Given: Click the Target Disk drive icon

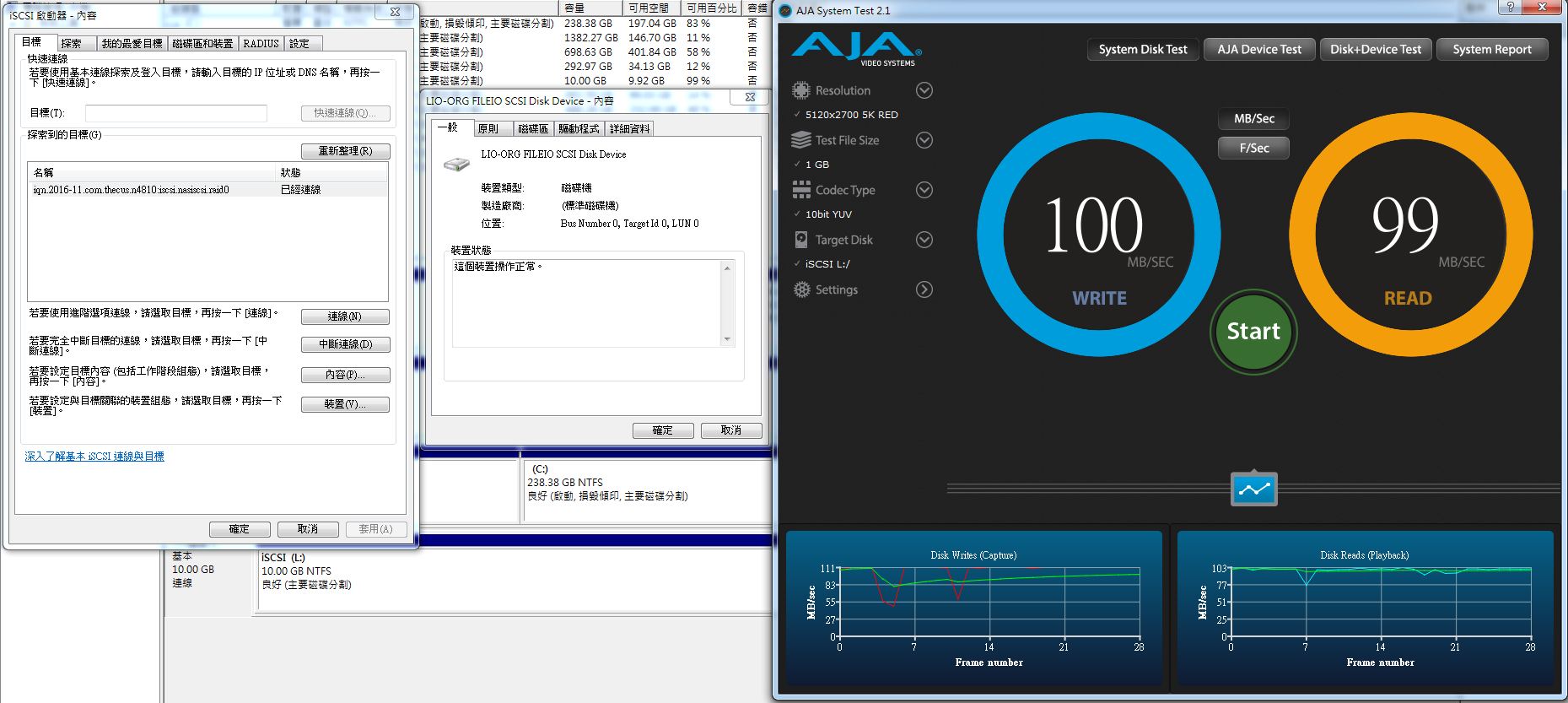Looking at the screenshot, I should click(x=800, y=240).
